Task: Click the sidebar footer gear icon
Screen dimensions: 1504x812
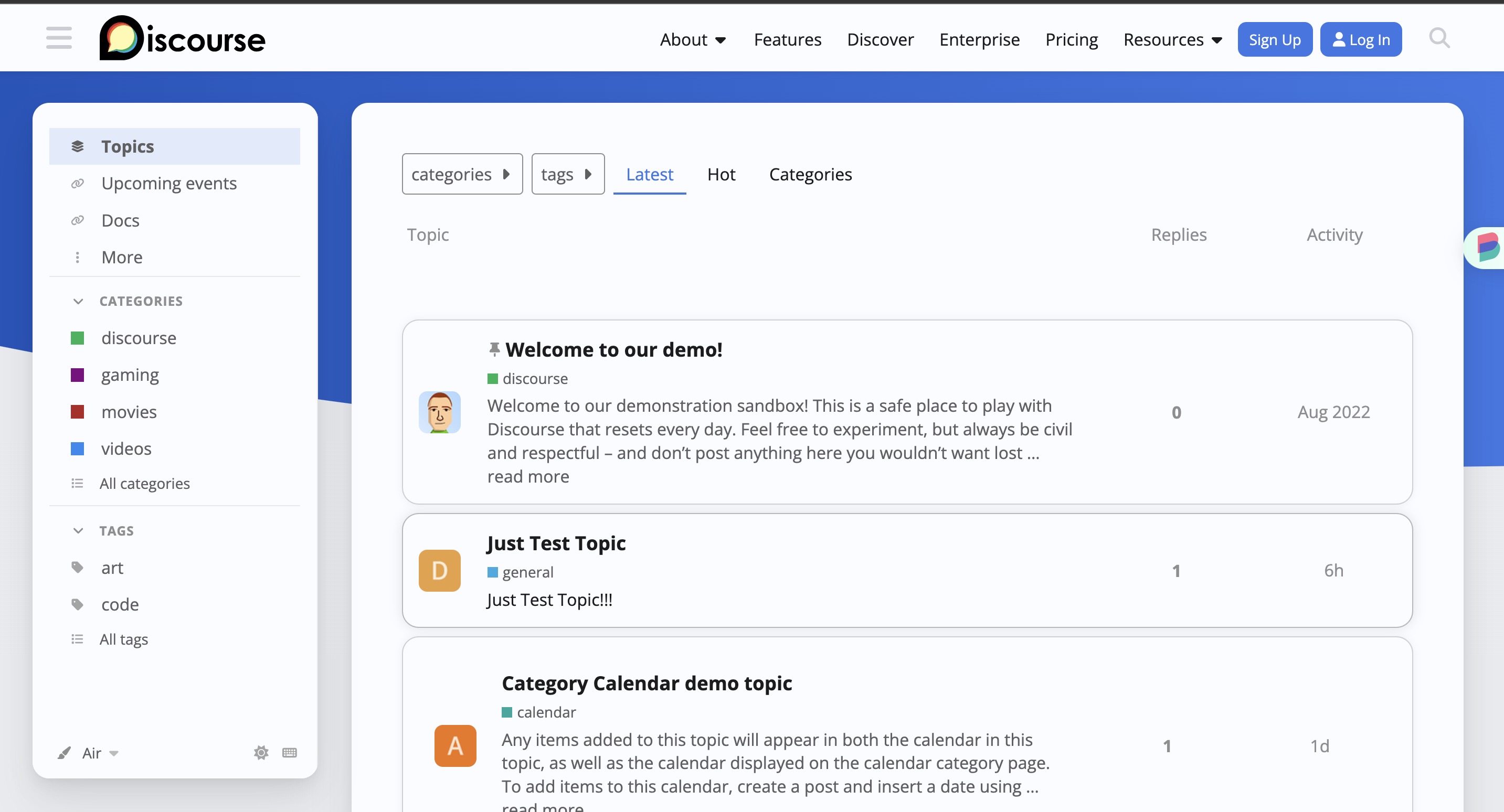Action: point(261,752)
